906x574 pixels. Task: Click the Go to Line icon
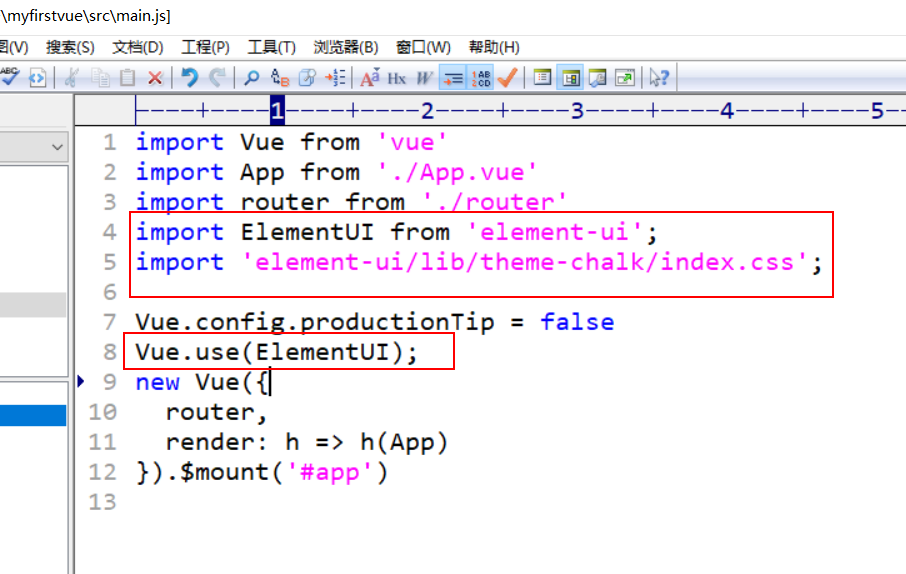point(336,77)
